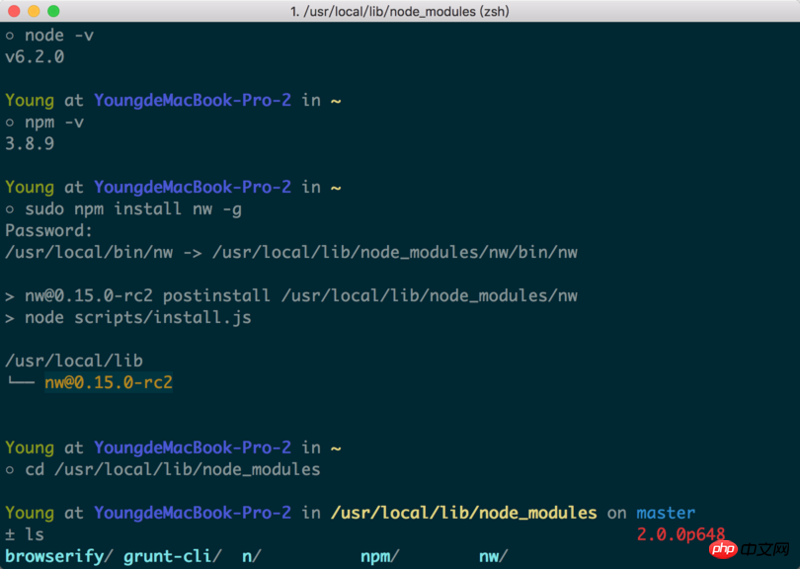Select the '3.8.9' npm version output
The height and width of the screenshot is (569, 800).
pos(30,143)
